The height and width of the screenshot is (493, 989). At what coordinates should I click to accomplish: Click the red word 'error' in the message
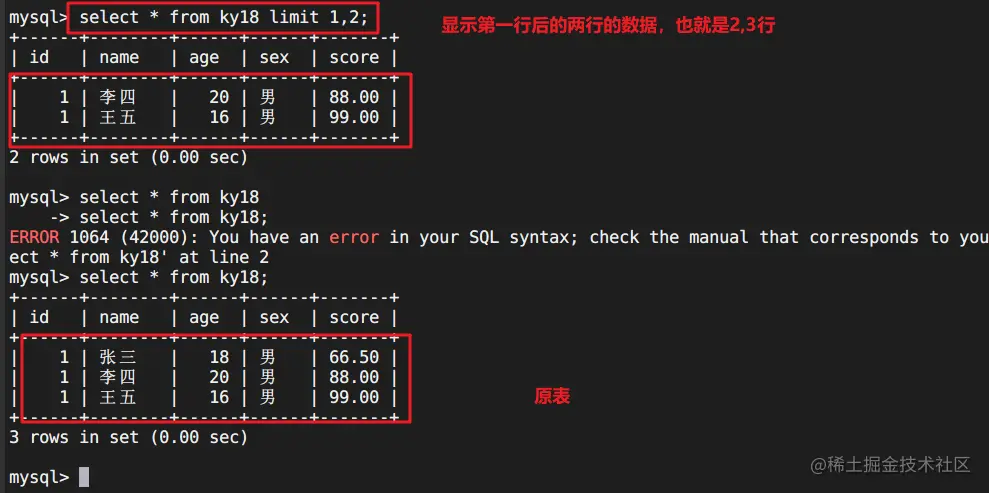click(x=354, y=237)
